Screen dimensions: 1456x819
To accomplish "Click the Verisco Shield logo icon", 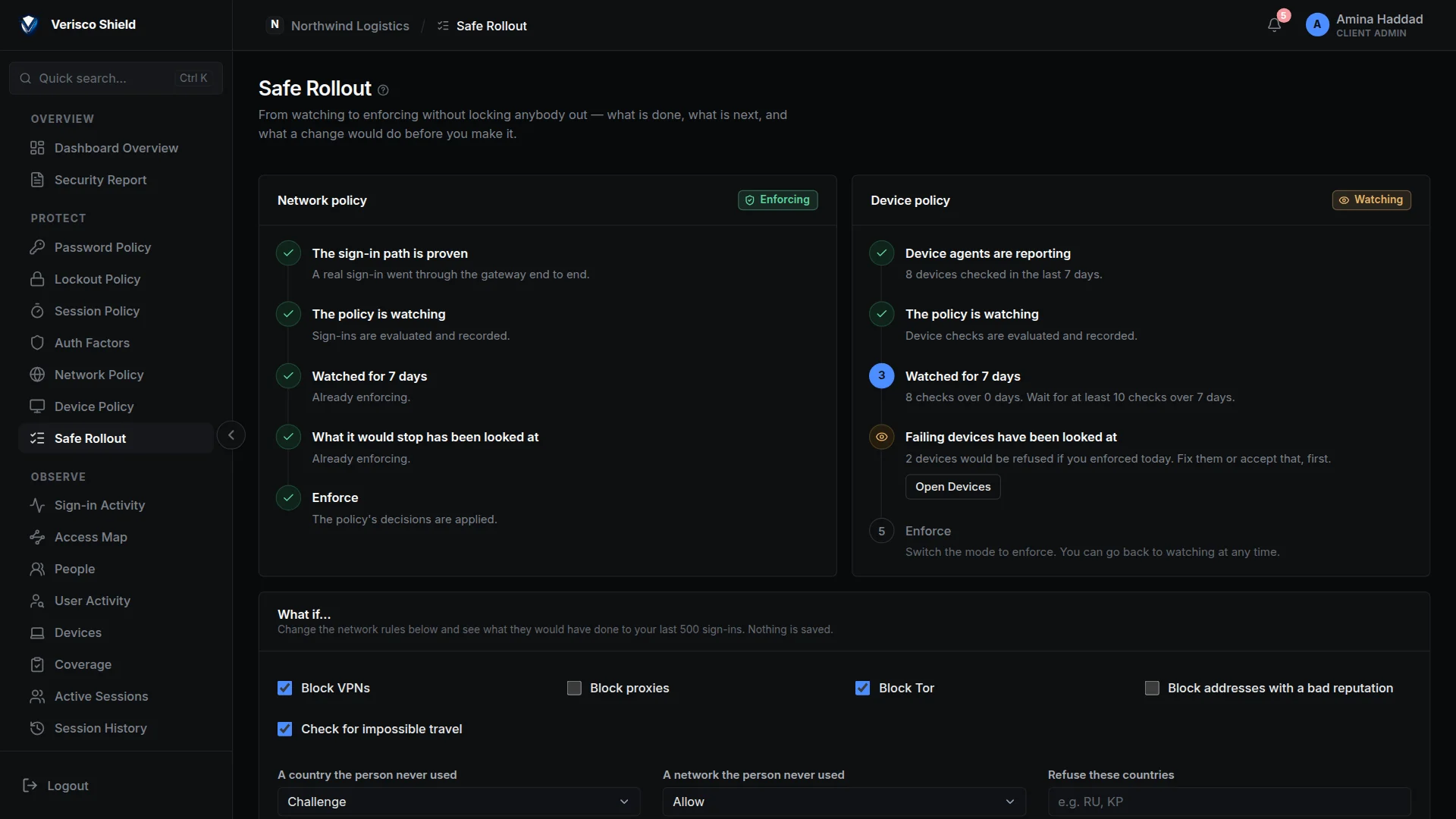I will coord(29,24).
